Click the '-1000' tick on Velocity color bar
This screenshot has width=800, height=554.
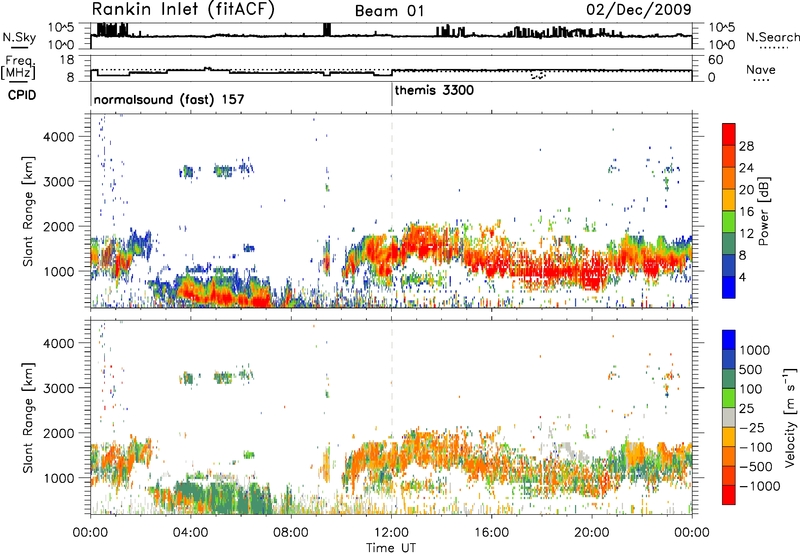tap(760, 486)
